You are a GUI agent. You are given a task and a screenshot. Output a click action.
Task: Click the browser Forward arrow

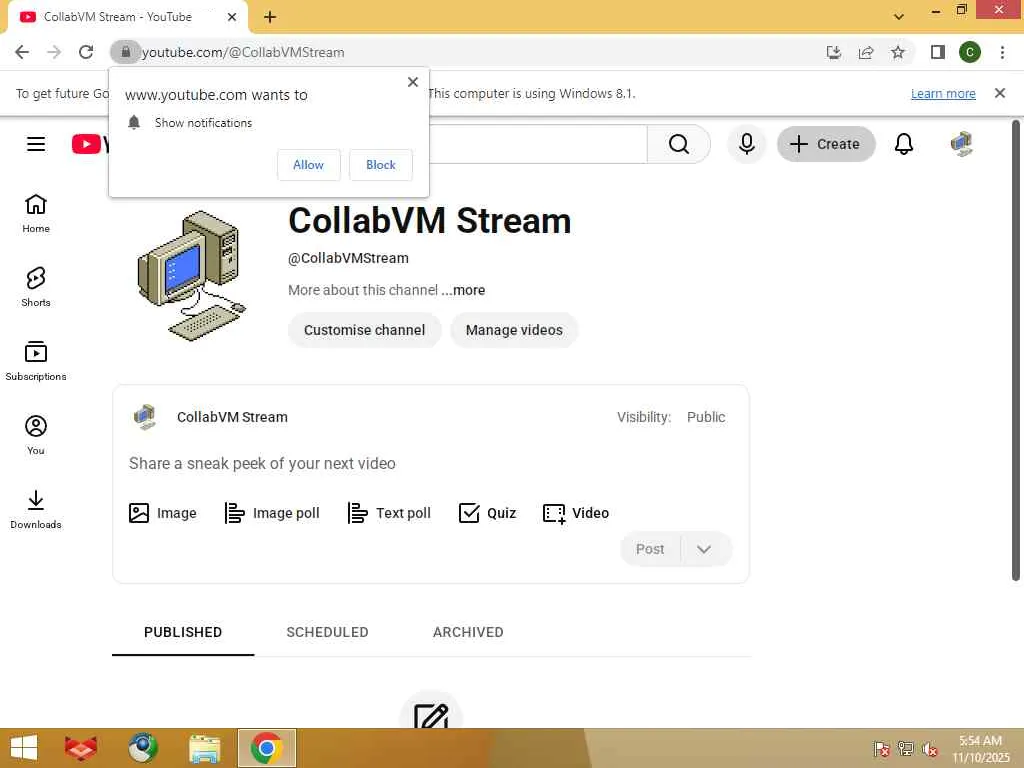(54, 52)
